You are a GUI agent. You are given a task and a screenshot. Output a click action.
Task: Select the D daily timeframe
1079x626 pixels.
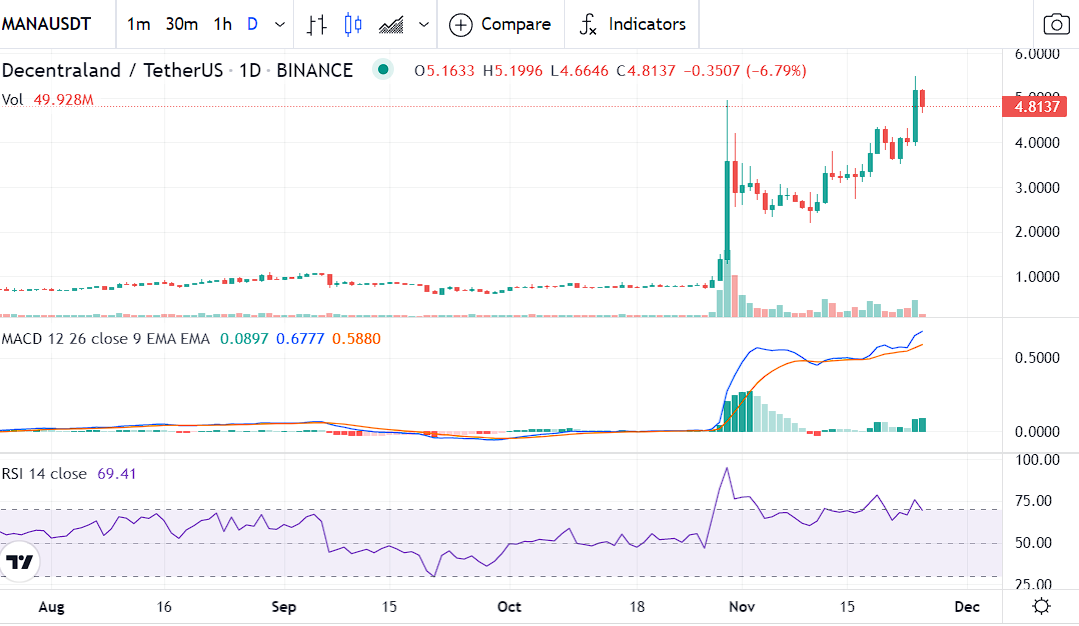(252, 25)
